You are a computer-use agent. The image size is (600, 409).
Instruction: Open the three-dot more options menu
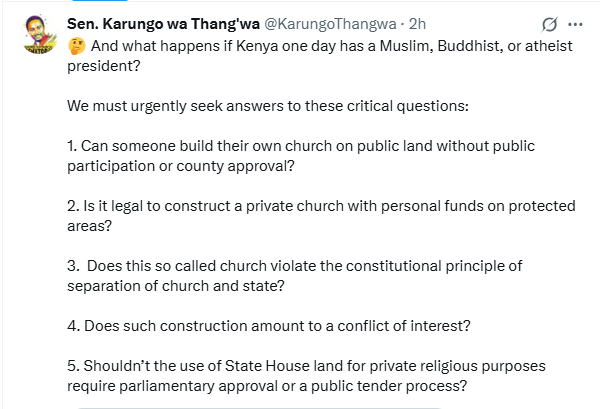575,23
